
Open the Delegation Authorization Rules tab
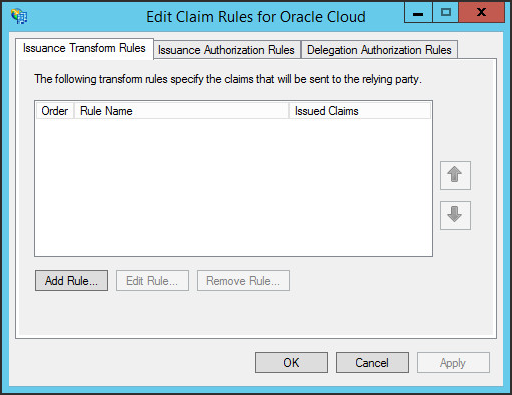379,50
